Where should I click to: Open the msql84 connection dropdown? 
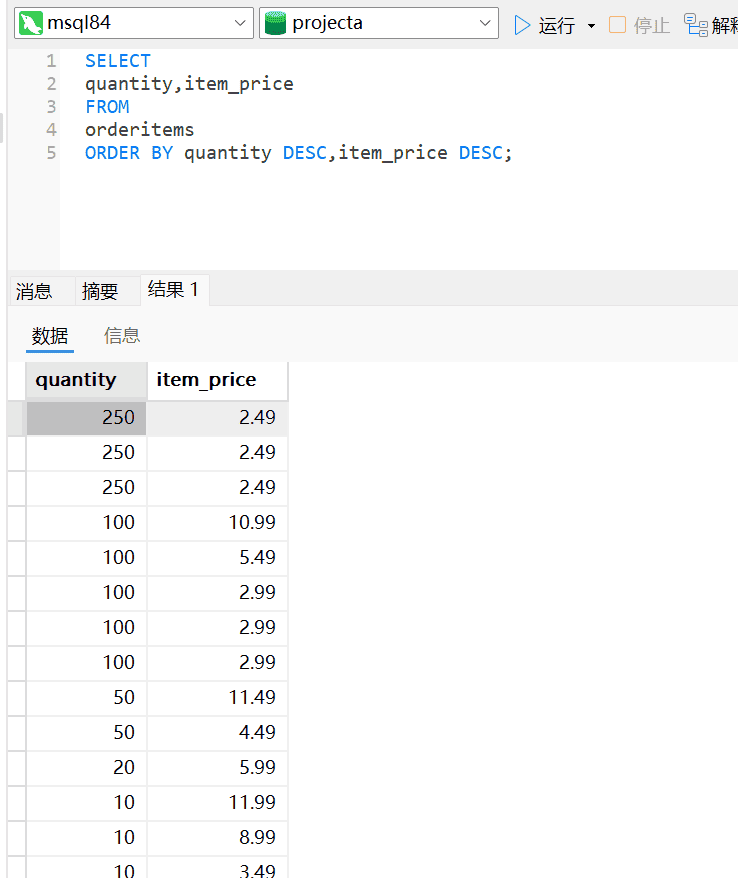pyautogui.click(x=241, y=24)
